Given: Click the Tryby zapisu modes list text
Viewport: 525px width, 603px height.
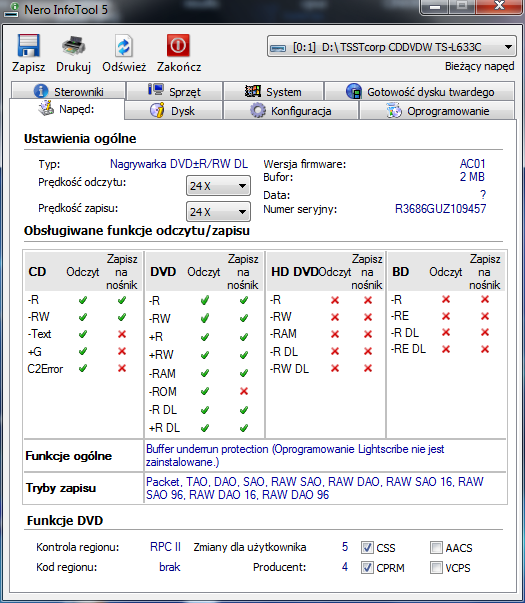Looking at the screenshot, I should coord(315,488).
